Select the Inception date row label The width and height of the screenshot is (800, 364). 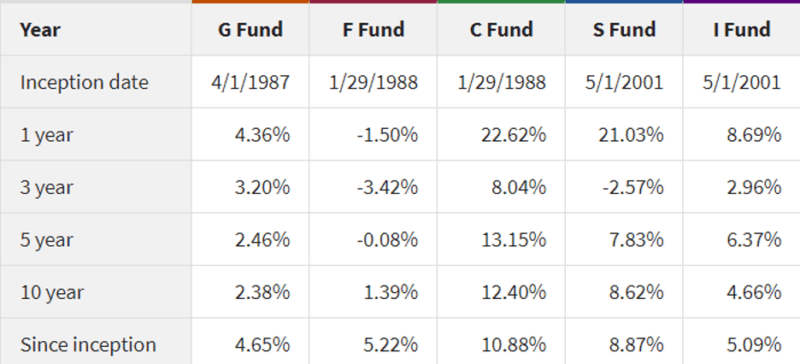point(84,82)
